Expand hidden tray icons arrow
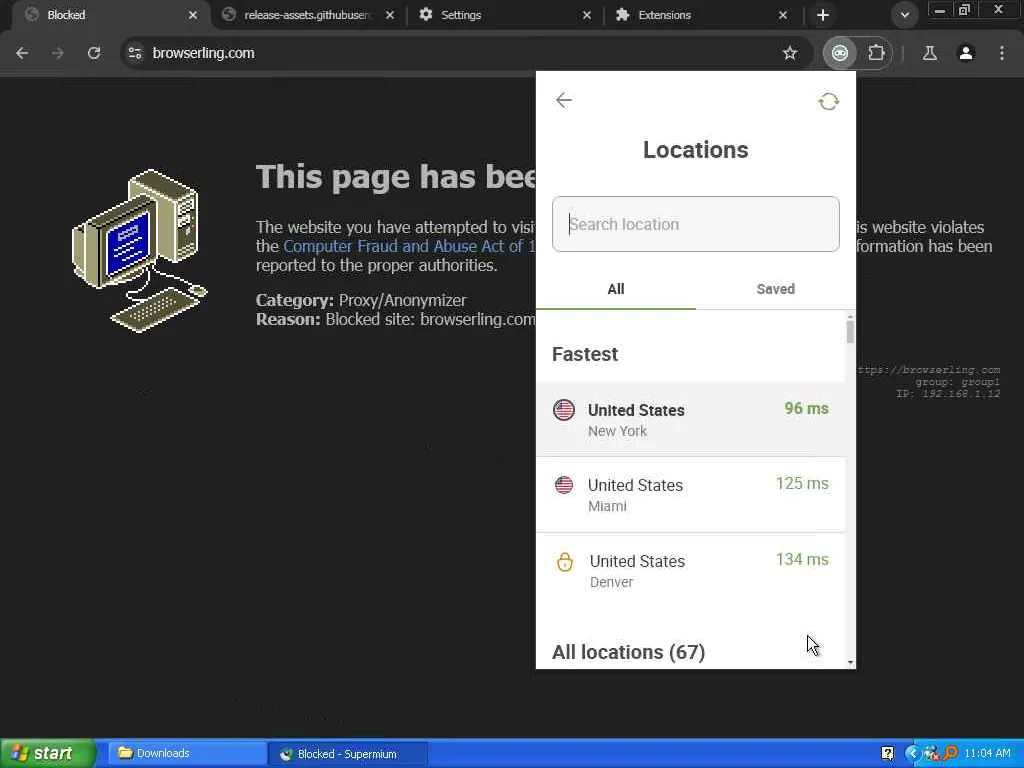The width and height of the screenshot is (1024, 768). [x=912, y=754]
